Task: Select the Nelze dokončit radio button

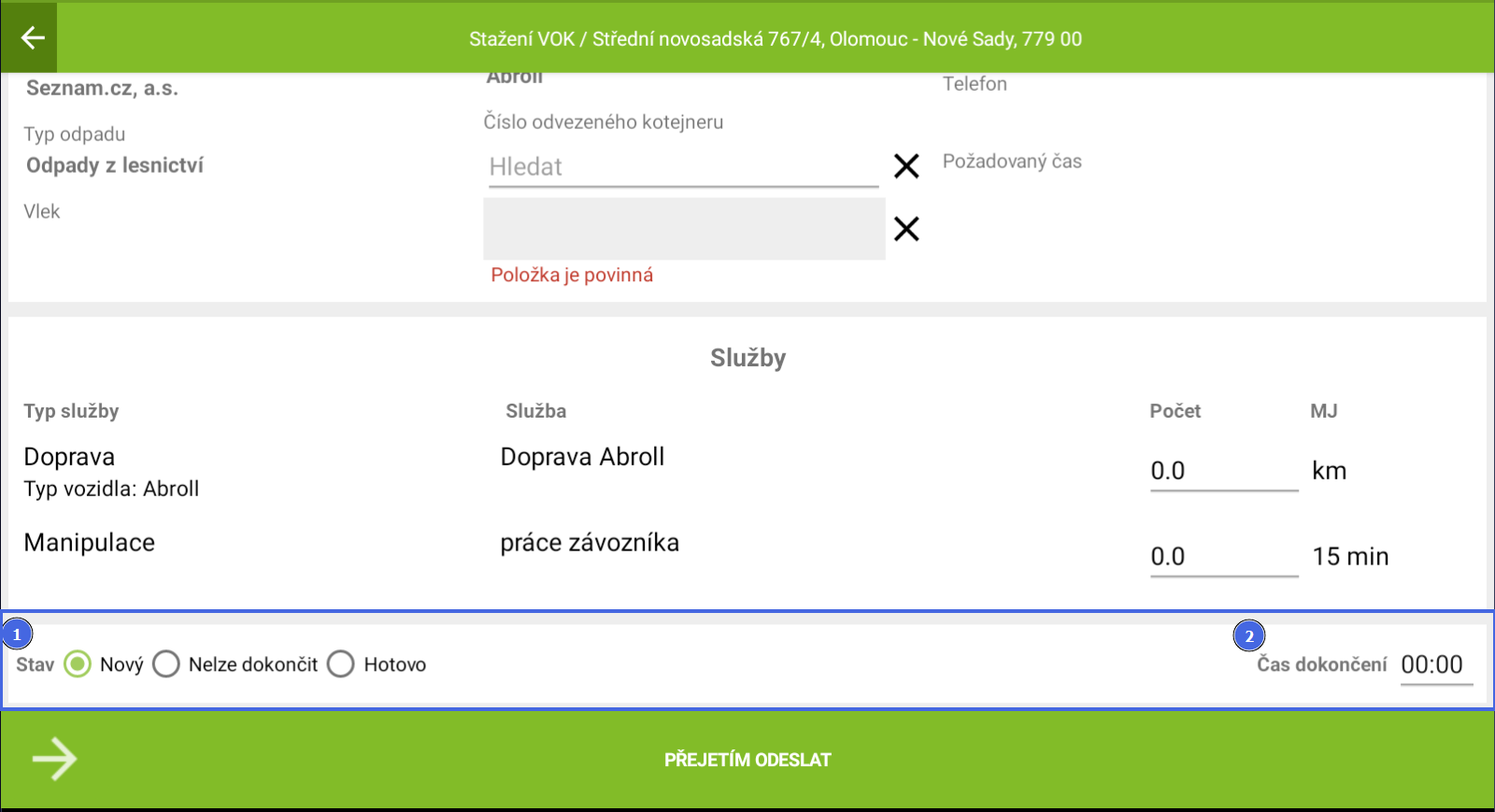Action: pos(166,664)
